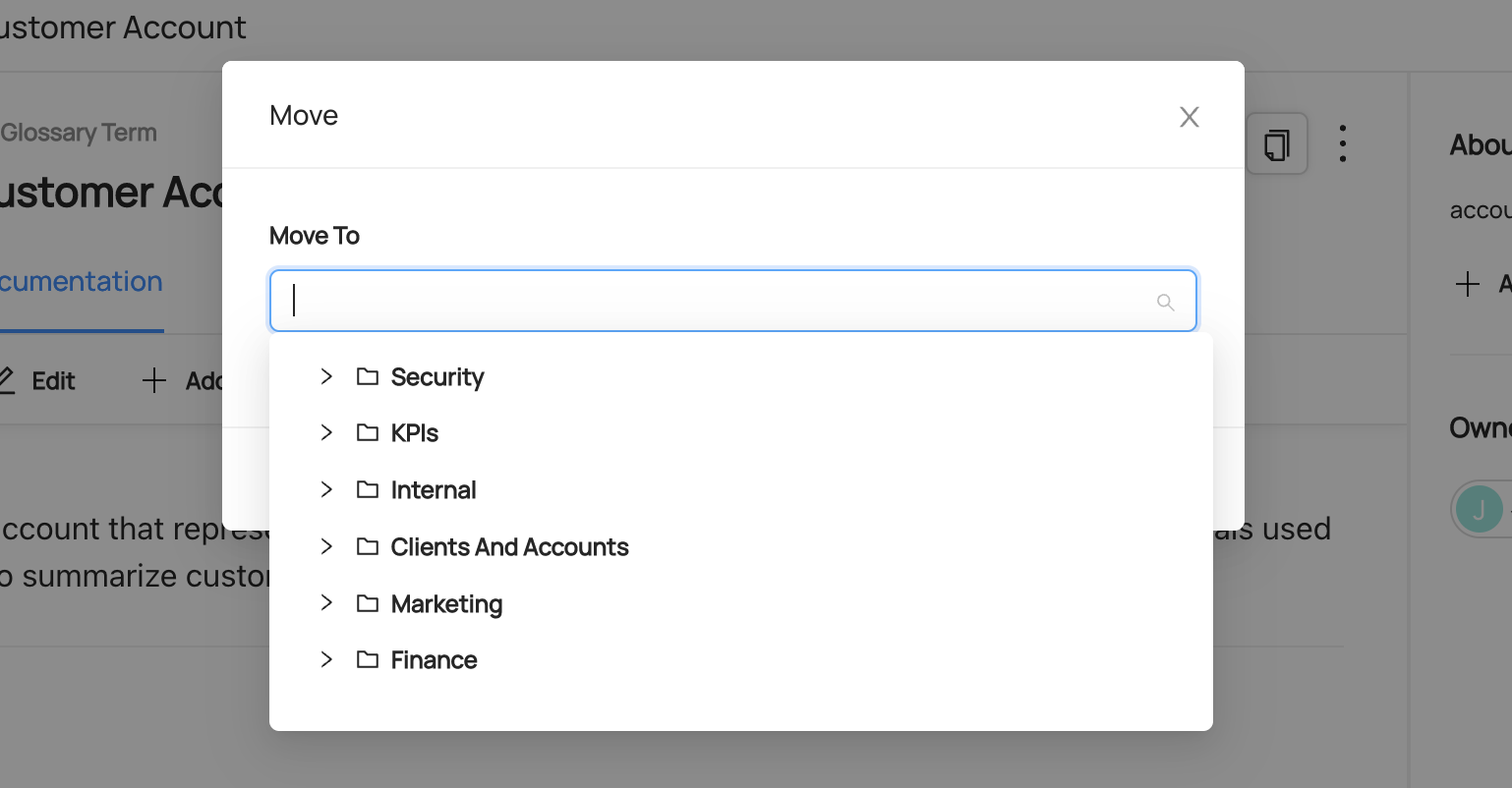Expand the Internal glossary node

click(326, 490)
